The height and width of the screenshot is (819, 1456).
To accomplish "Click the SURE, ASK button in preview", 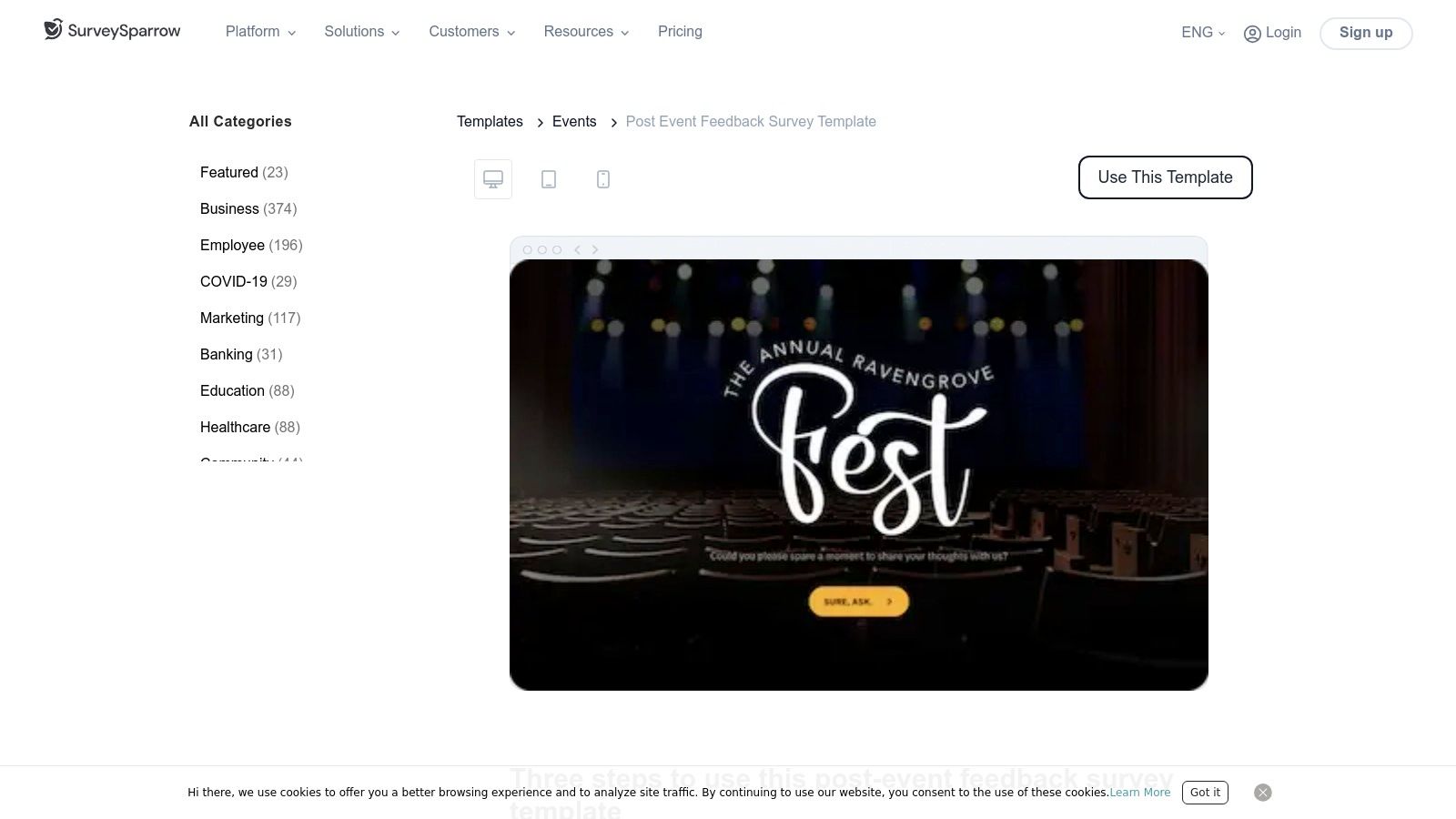I will click(x=858, y=602).
